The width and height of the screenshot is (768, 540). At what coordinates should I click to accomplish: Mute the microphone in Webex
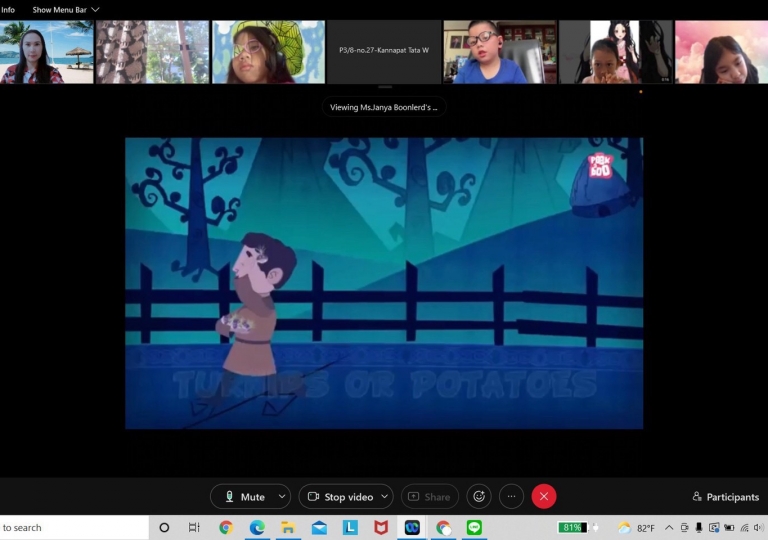click(x=244, y=496)
